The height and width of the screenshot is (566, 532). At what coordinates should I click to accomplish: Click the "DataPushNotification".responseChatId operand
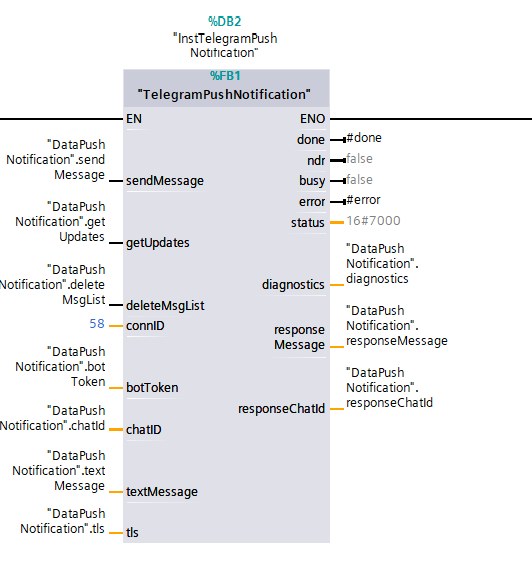pos(389,388)
